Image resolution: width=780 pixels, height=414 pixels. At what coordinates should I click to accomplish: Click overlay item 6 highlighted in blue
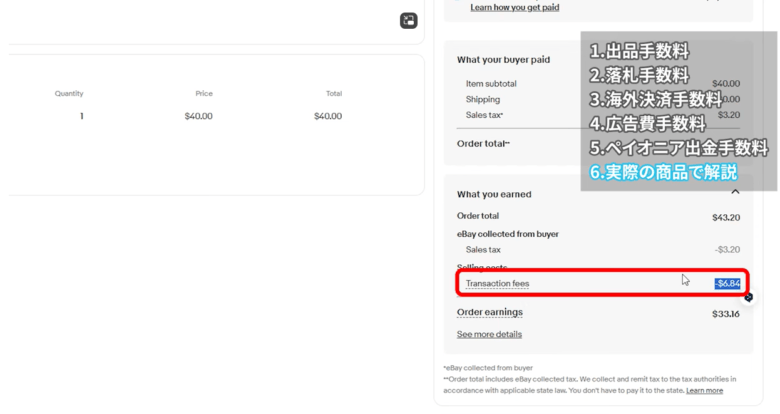click(x=663, y=172)
